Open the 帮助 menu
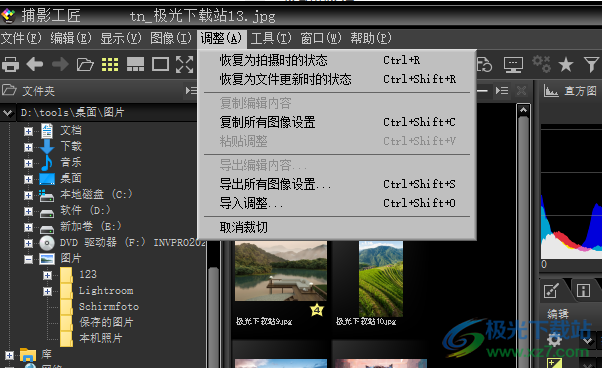This screenshot has width=602, height=368. tap(371, 38)
